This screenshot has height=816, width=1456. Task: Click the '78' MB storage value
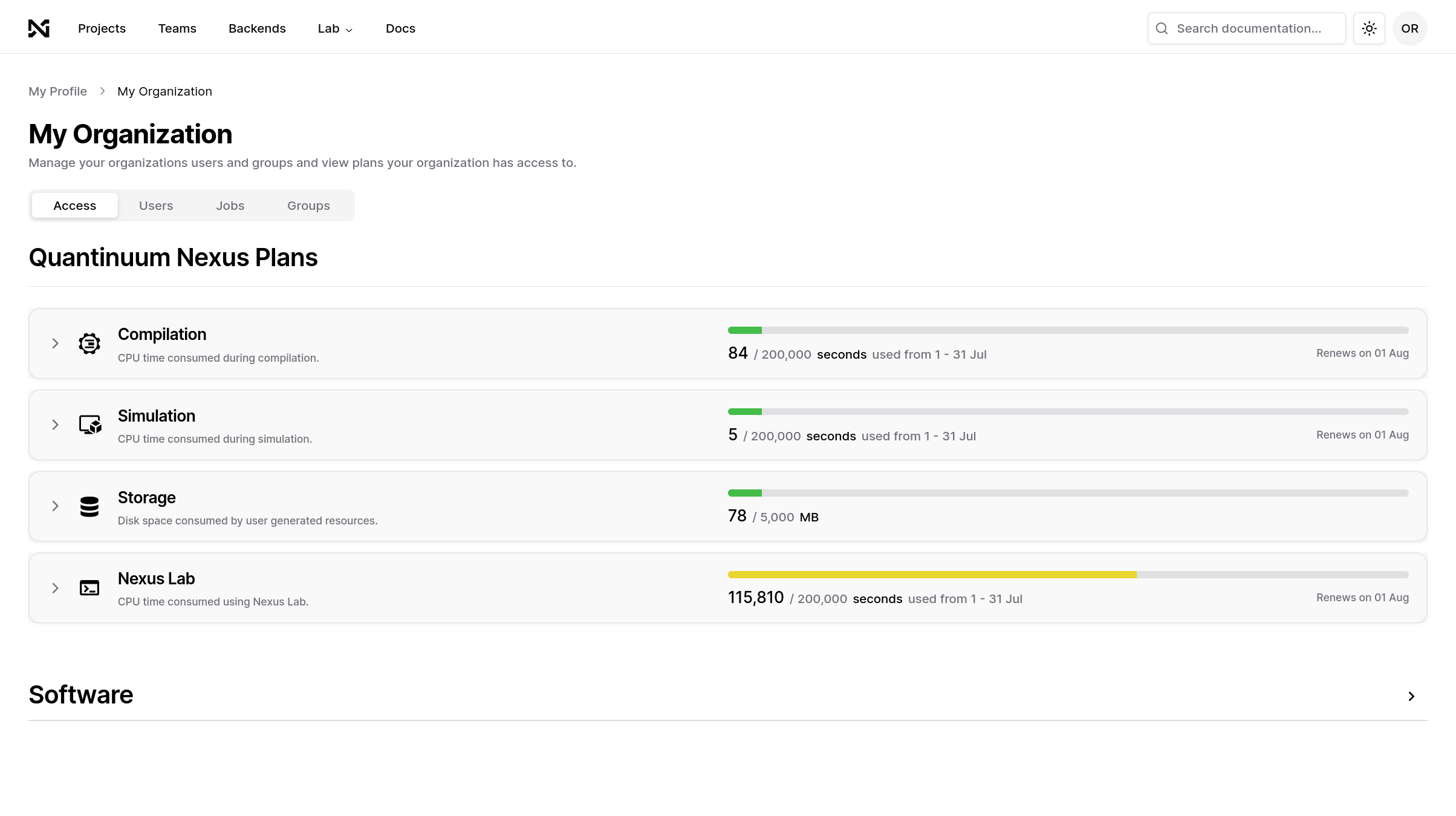(x=737, y=516)
